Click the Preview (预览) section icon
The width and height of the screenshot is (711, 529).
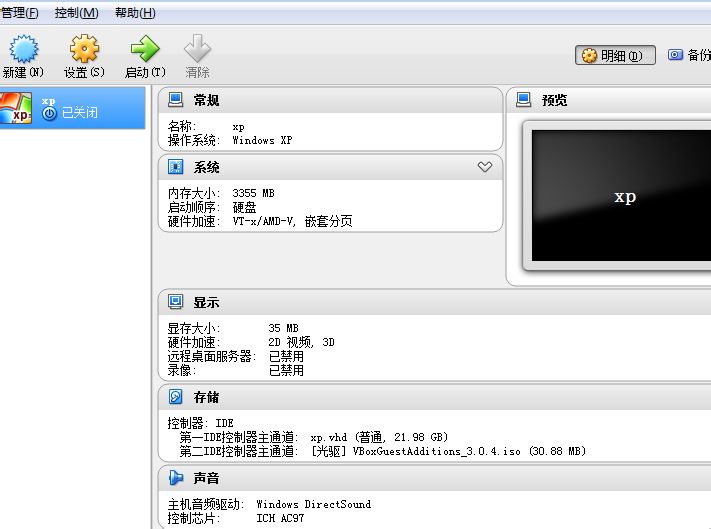[523, 100]
